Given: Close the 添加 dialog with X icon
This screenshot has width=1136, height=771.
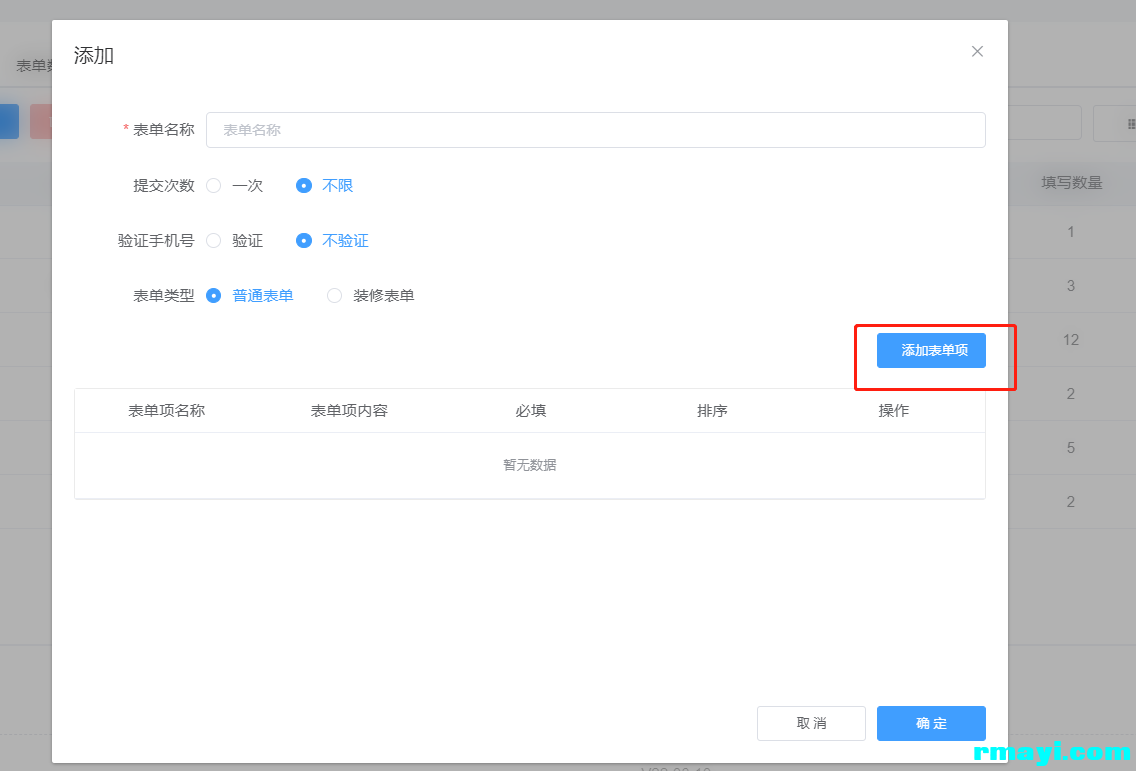Looking at the screenshot, I should click(977, 51).
